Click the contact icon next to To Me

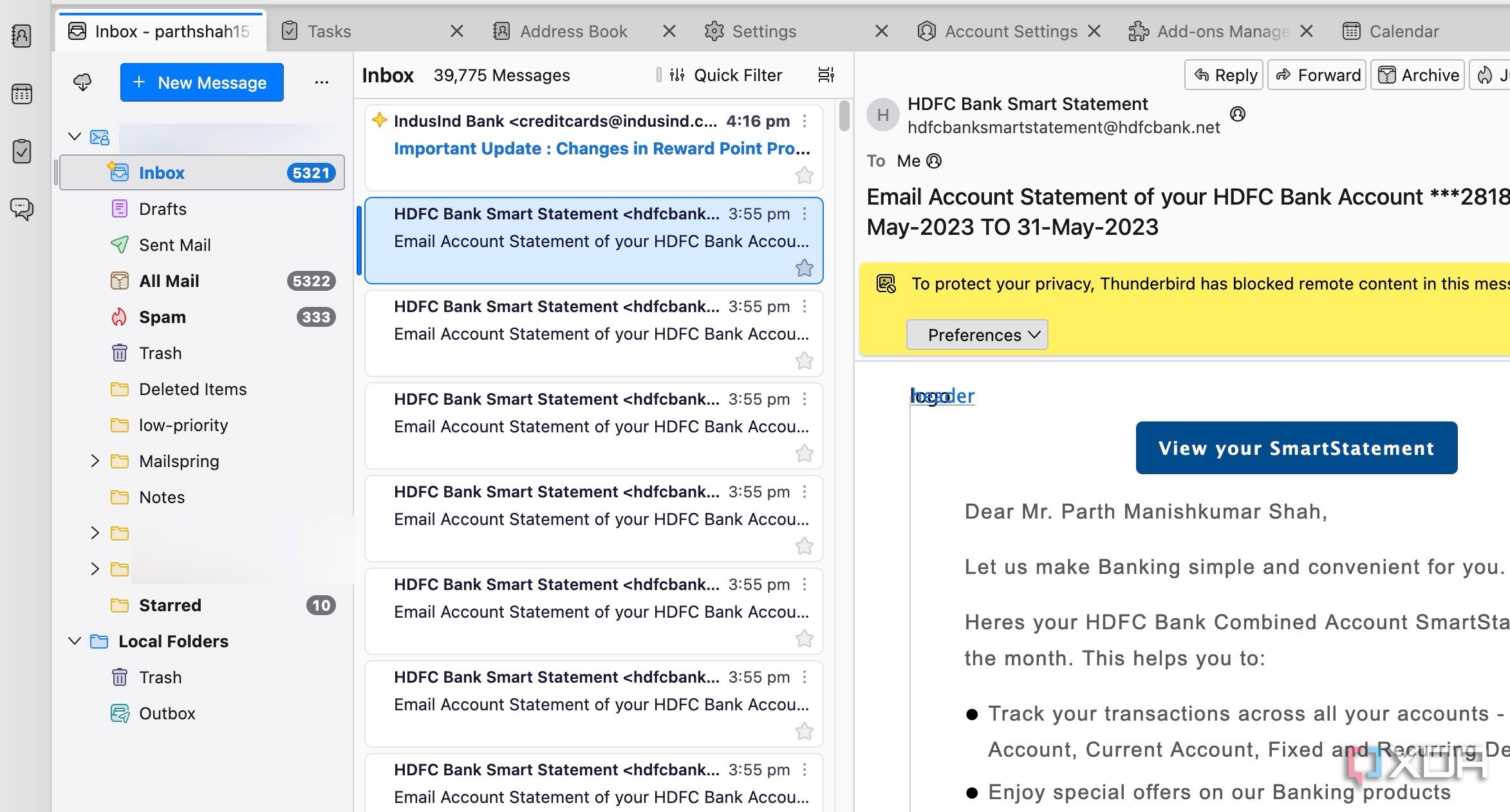point(933,161)
